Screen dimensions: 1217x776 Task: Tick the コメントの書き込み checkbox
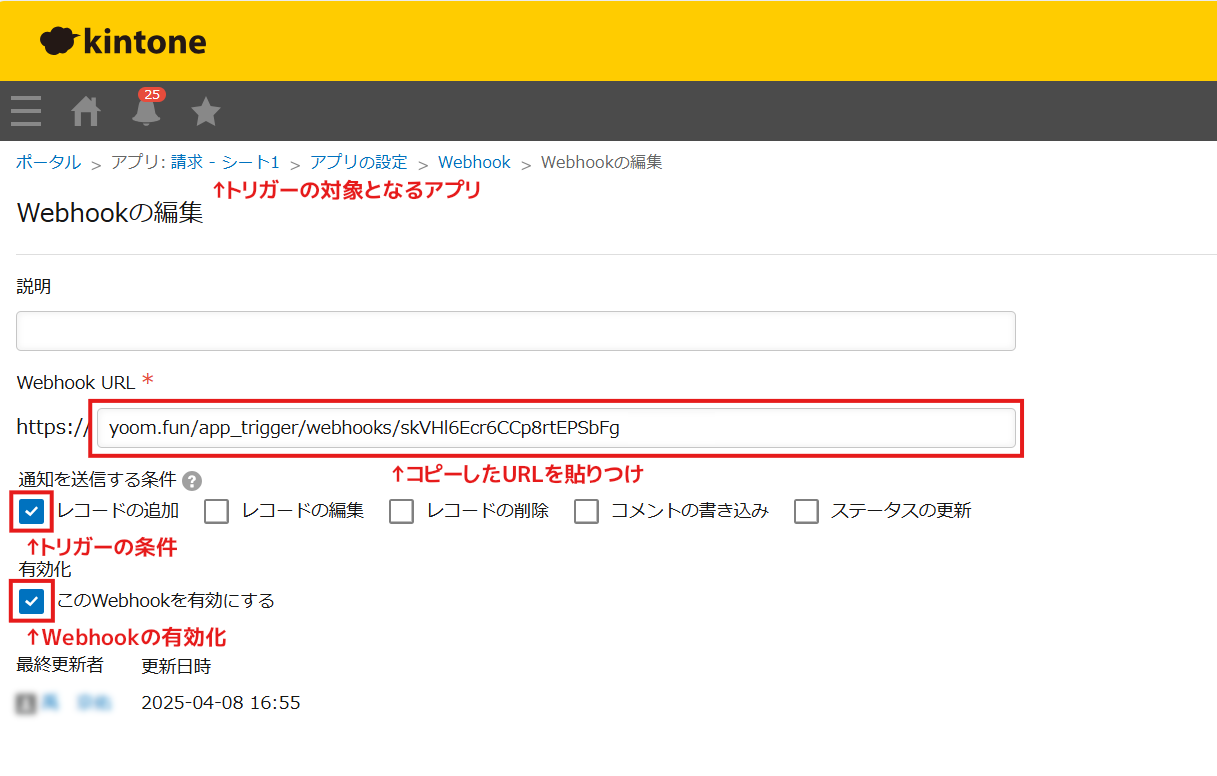tap(587, 511)
